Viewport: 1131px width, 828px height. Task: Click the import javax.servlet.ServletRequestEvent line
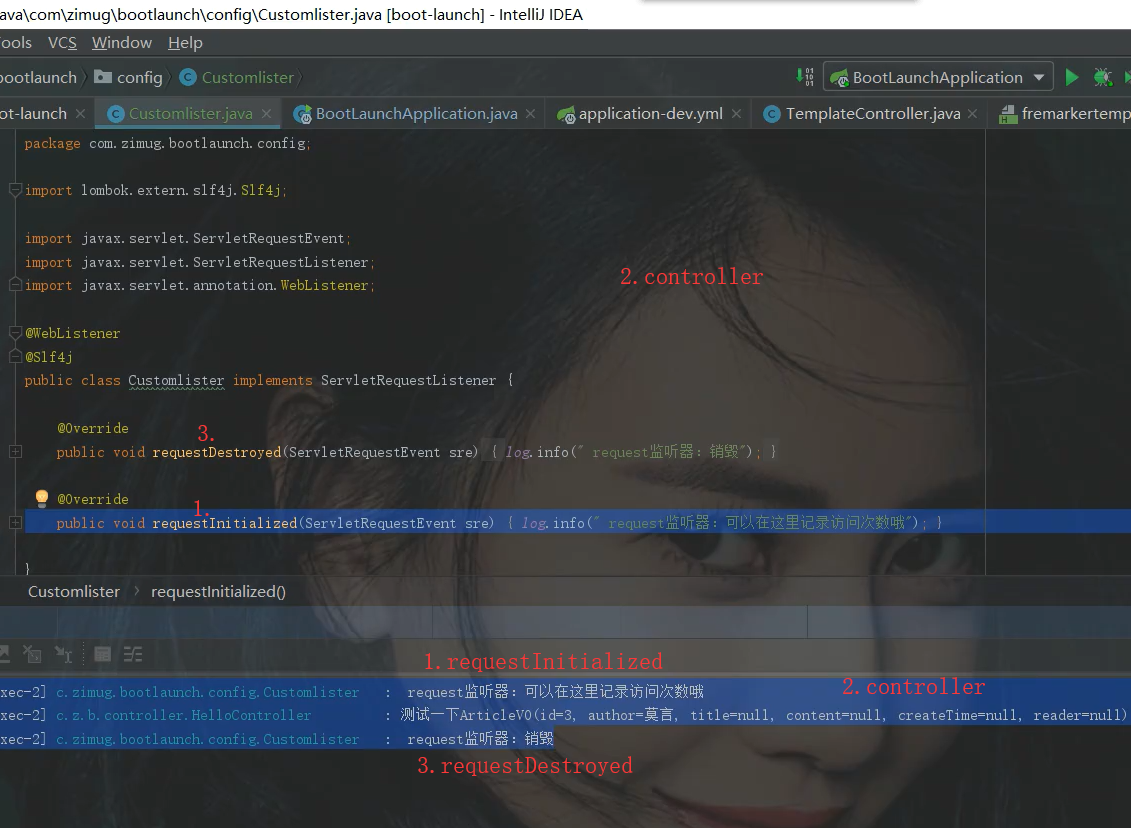(188, 238)
